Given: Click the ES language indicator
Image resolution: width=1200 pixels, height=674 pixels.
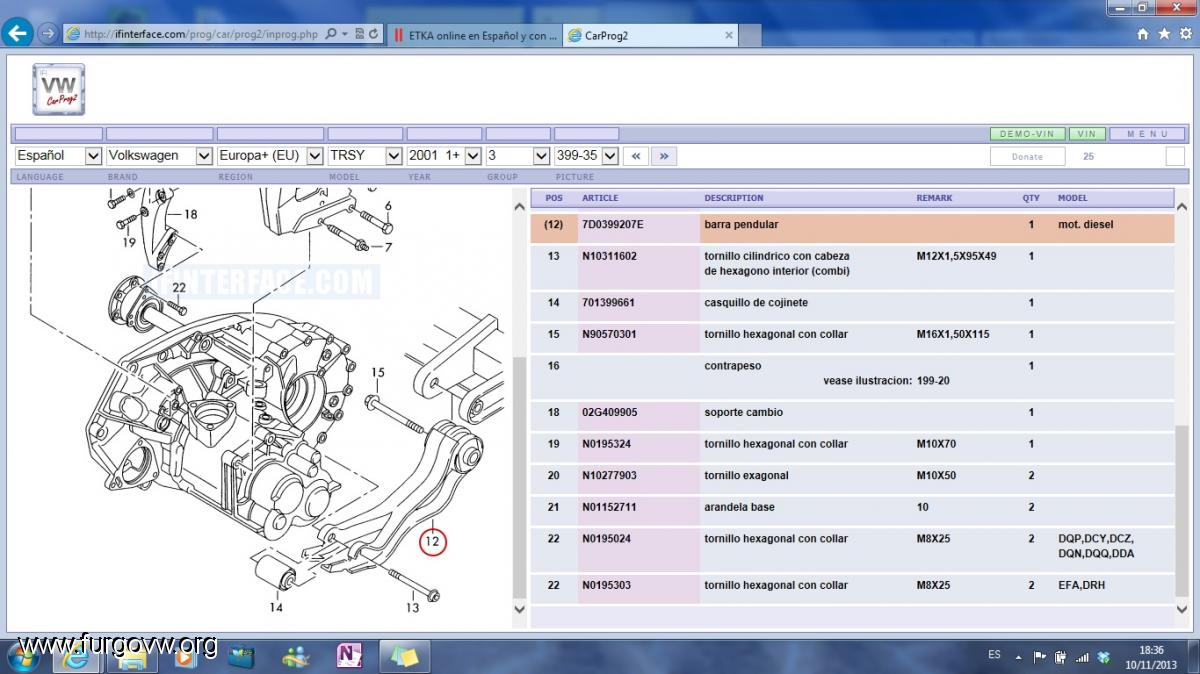Looking at the screenshot, I should tap(994, 654).
